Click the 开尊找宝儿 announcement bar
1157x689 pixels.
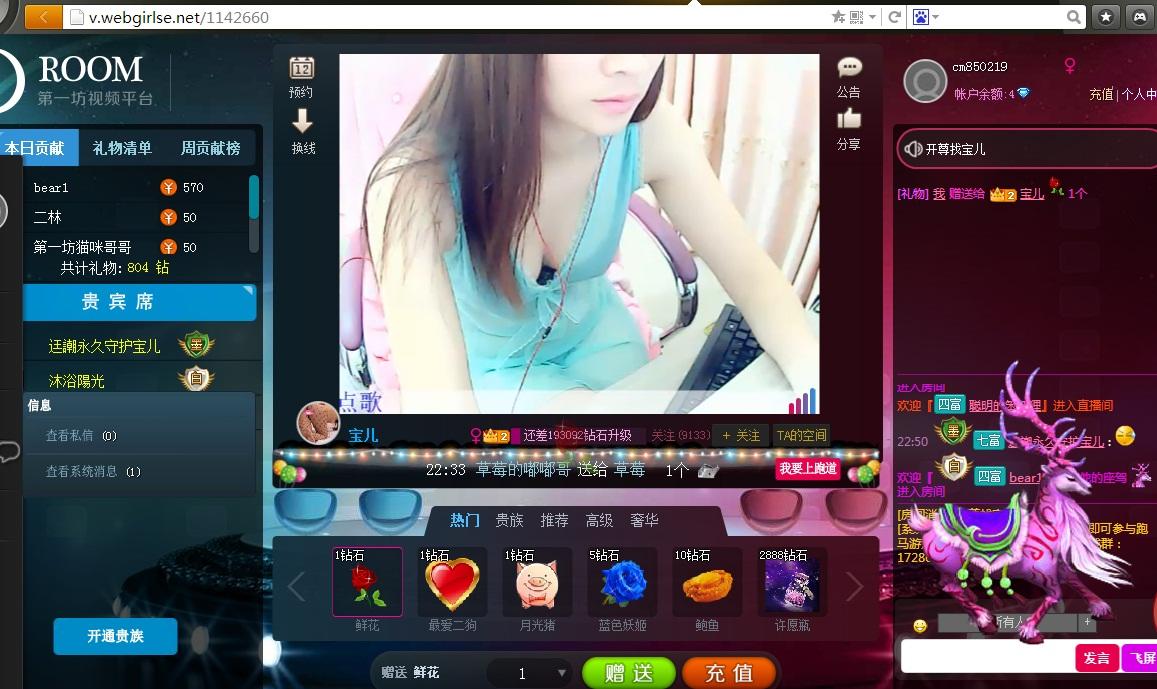coord(1026,149)
